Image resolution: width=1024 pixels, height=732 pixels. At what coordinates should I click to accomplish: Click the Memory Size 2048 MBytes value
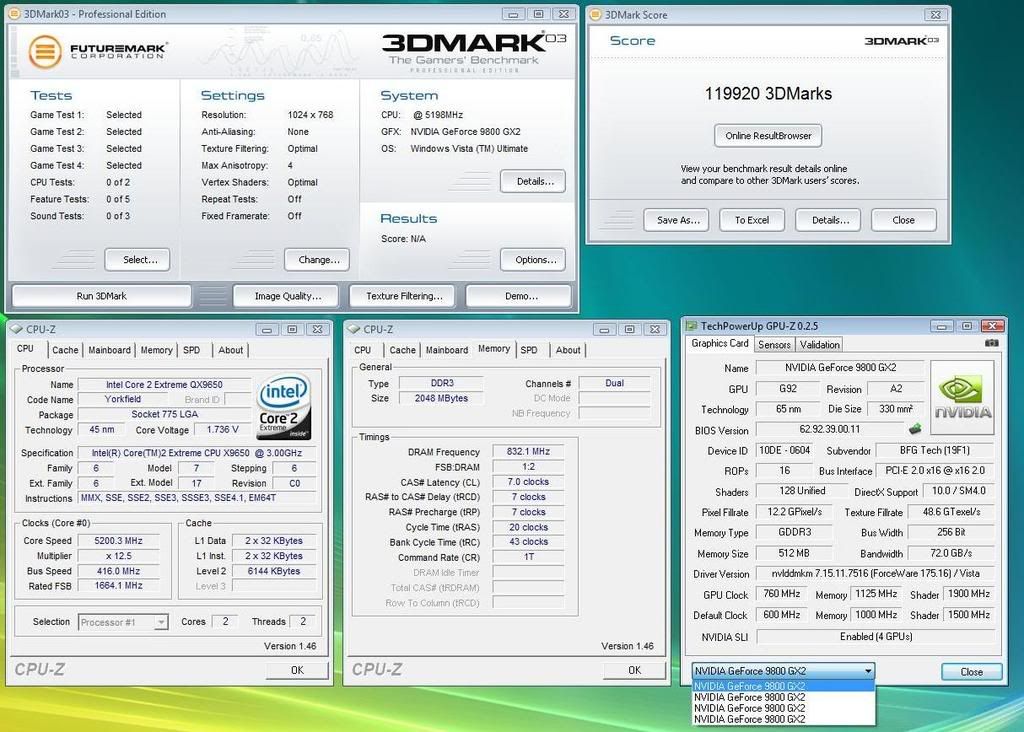point(441,398)
